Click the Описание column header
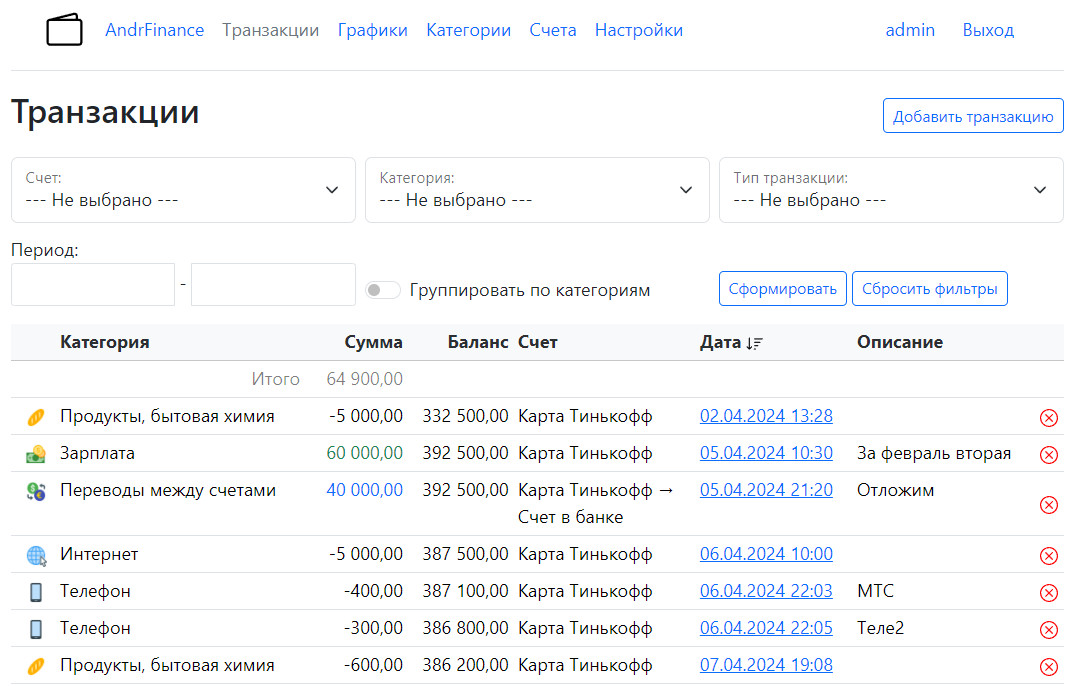 (x=900, y=342)
